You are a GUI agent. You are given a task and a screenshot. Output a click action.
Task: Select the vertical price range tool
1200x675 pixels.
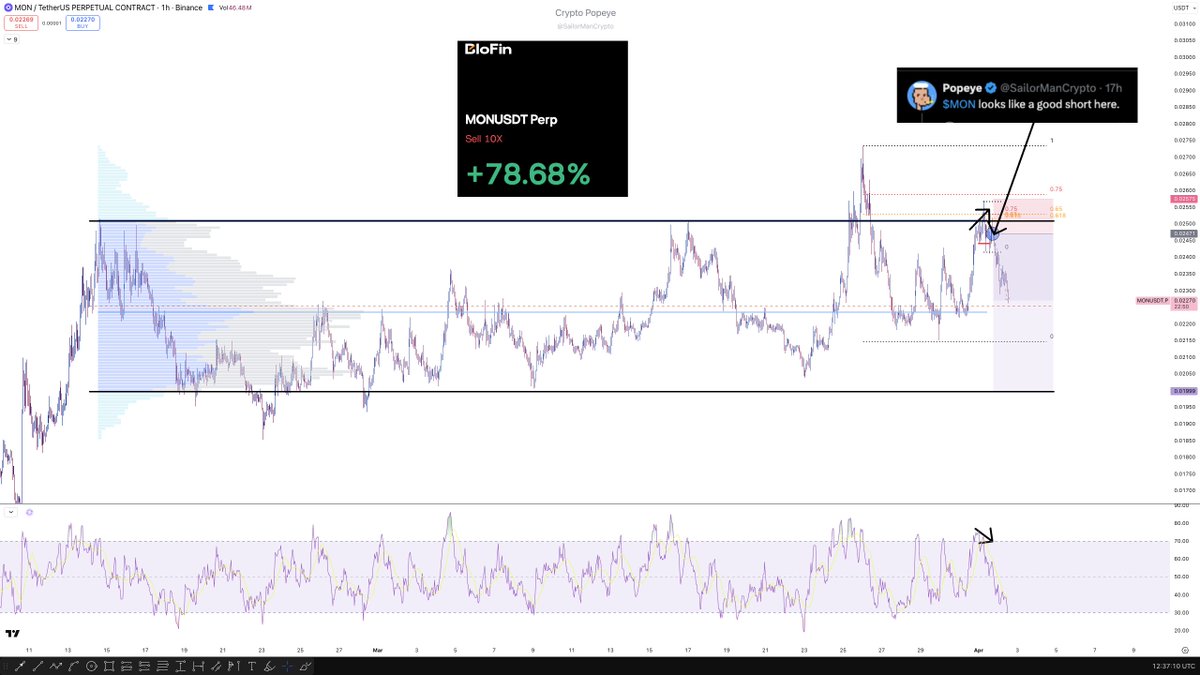[180, 666]
